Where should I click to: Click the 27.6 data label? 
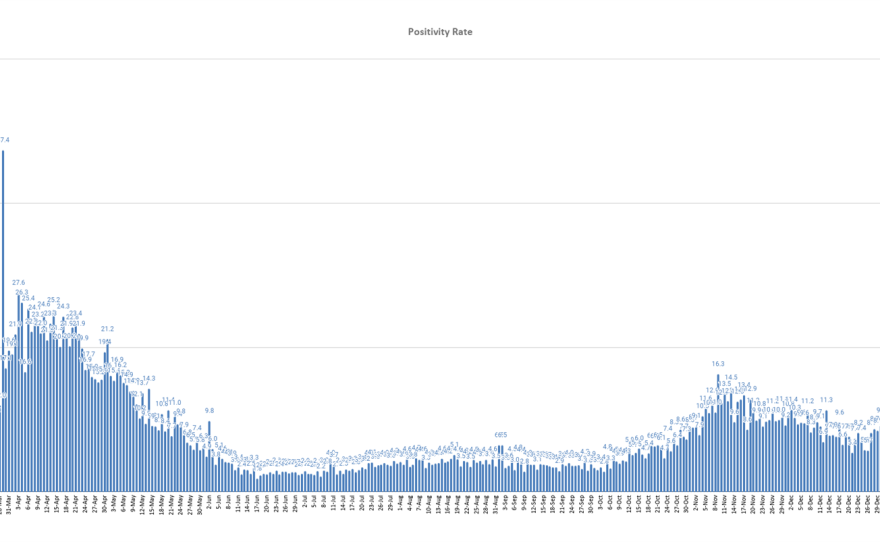tap(19, 283)
